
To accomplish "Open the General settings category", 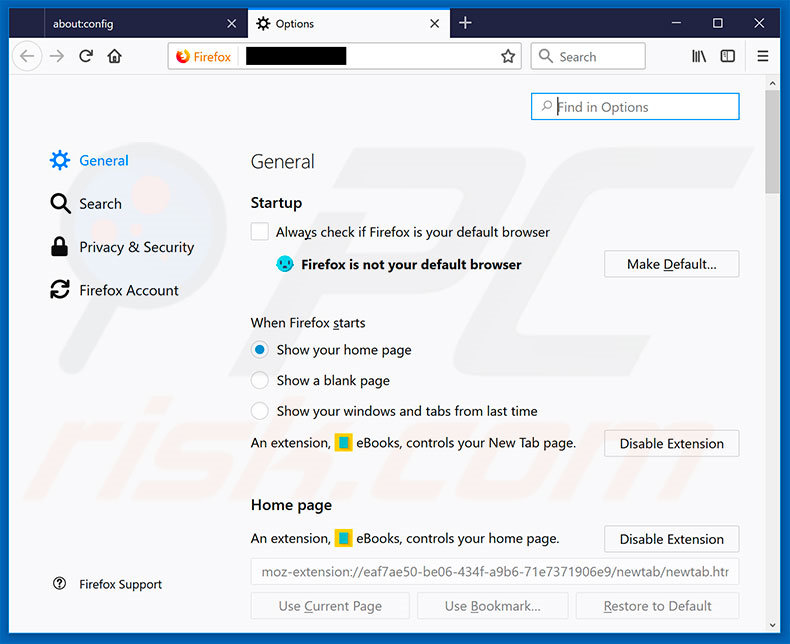I will coord(89,160).
